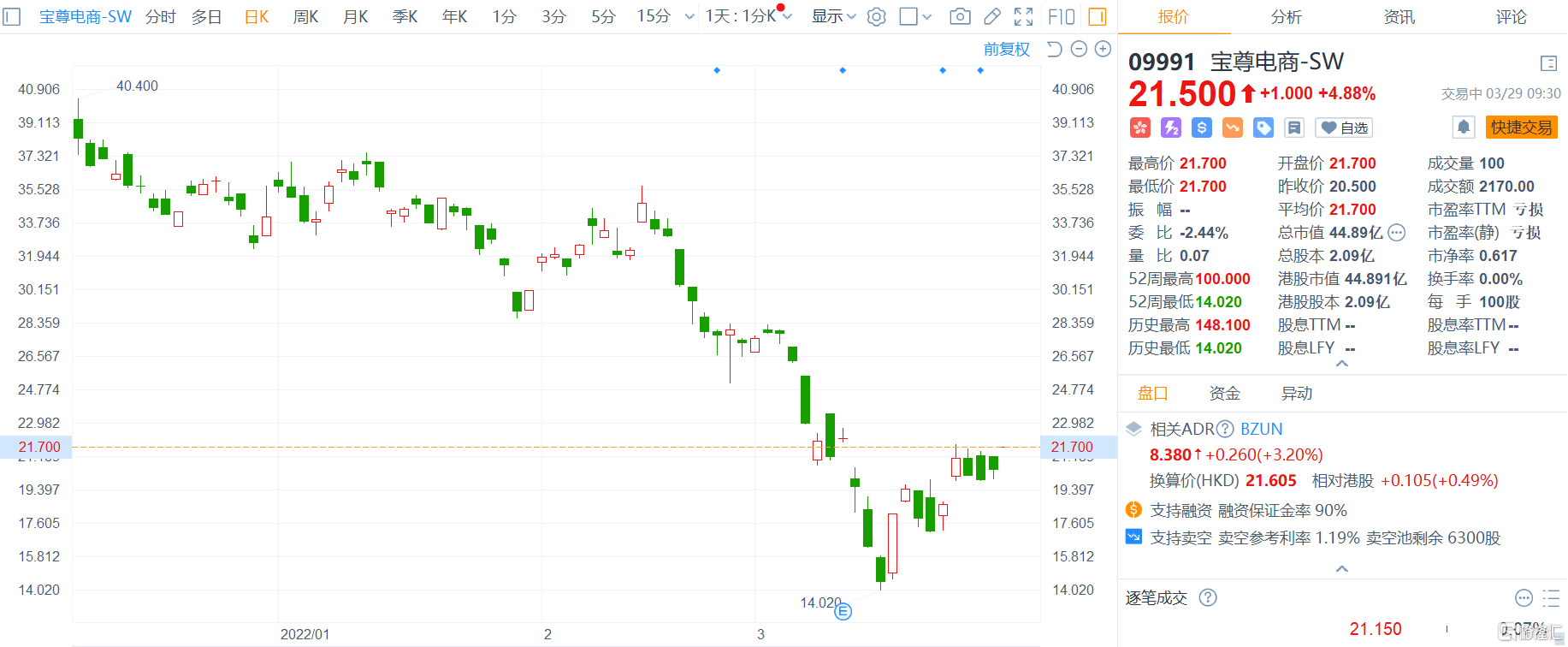Screen dimensions: 1568x647
Task: Open quote panel layout icon beside stock name
Action: [1548, 63]
